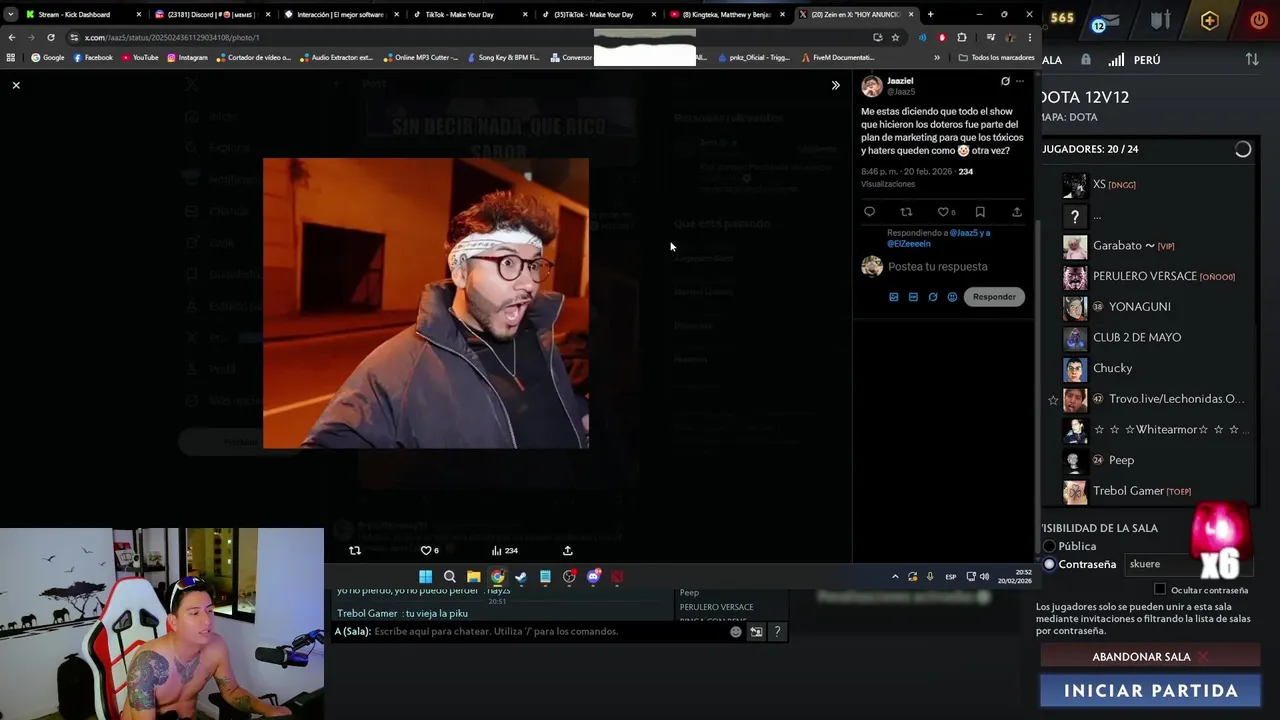The image size is (1280, 720).
Task: Open the more options dots on Jaaziel's post
Action: point(1020,81)
